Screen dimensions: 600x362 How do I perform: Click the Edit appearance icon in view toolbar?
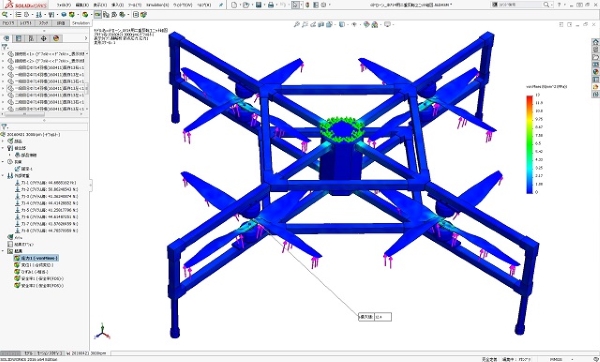coord(367,24)
